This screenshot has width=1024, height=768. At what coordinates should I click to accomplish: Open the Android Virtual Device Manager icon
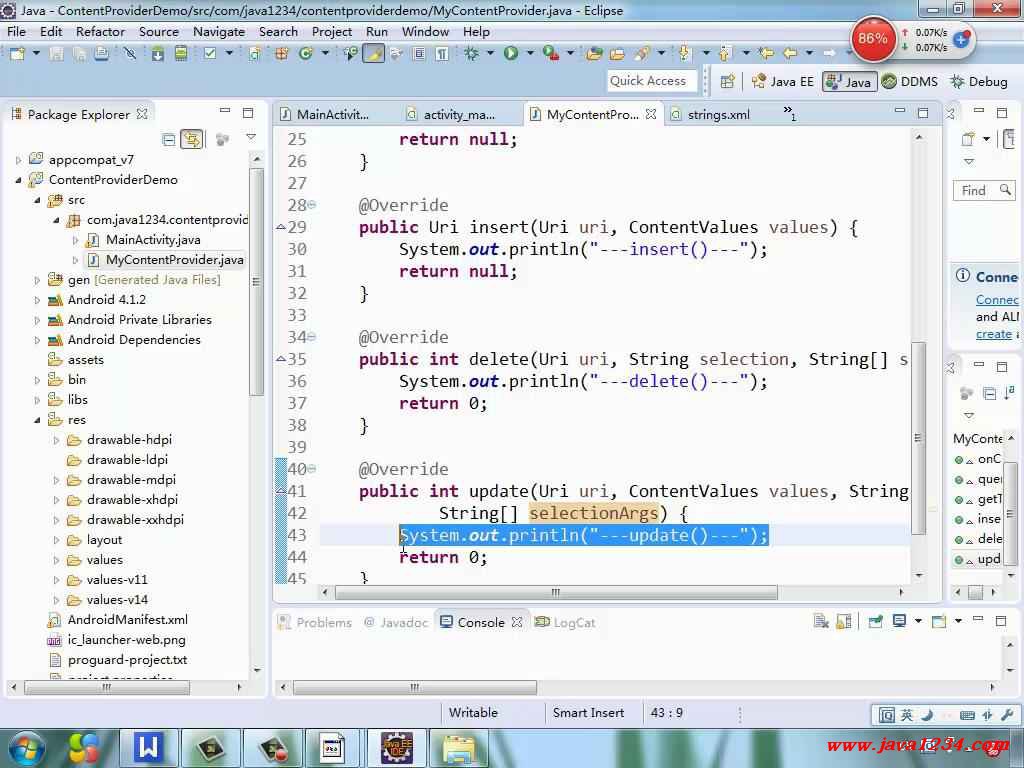pos(181,54)
